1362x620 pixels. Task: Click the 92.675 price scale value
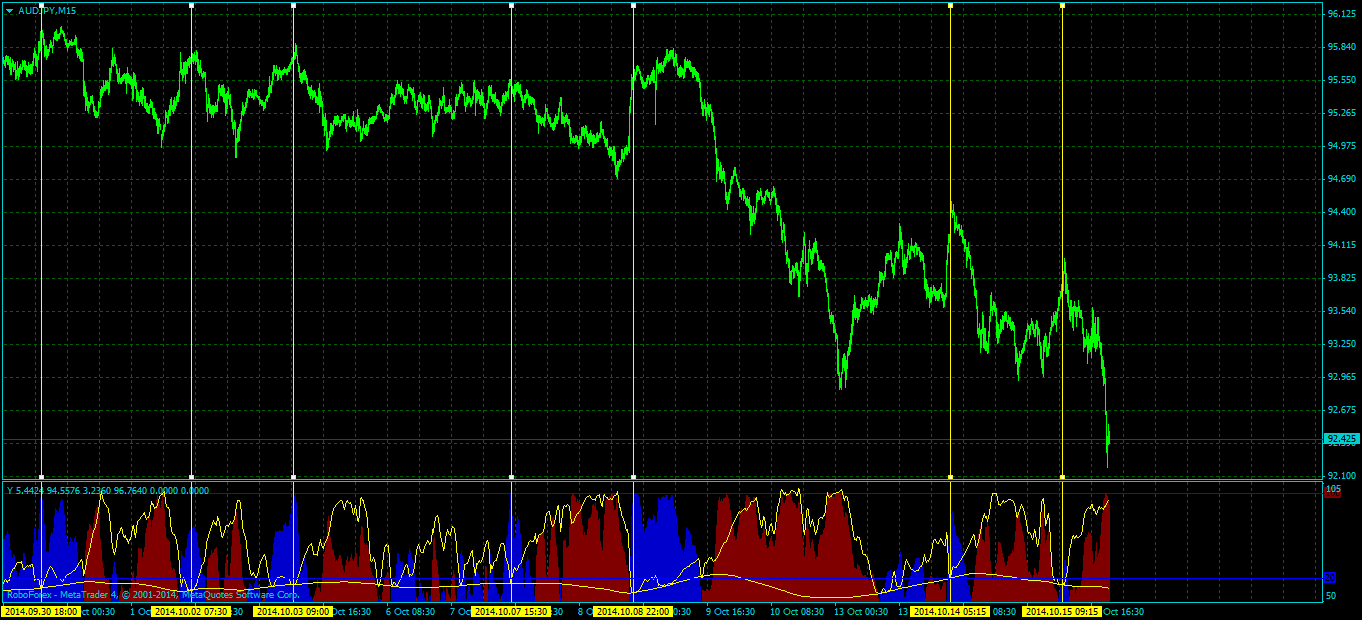(x=1341, y=410)
